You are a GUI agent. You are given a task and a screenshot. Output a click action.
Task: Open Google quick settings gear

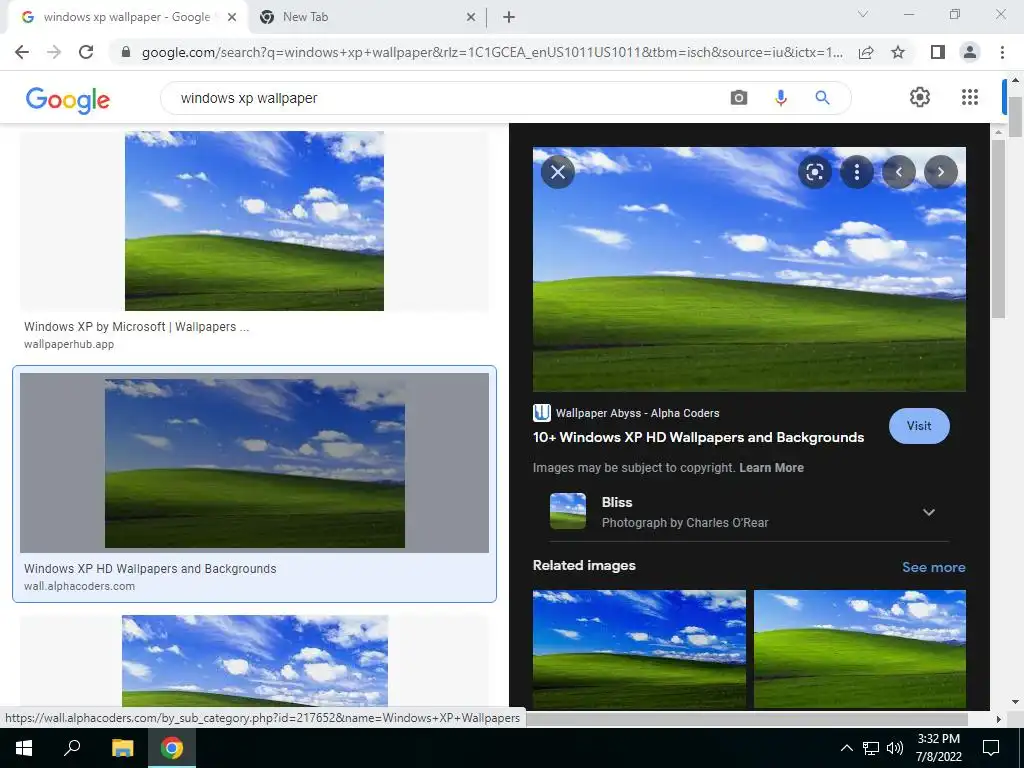pos(920,97)
